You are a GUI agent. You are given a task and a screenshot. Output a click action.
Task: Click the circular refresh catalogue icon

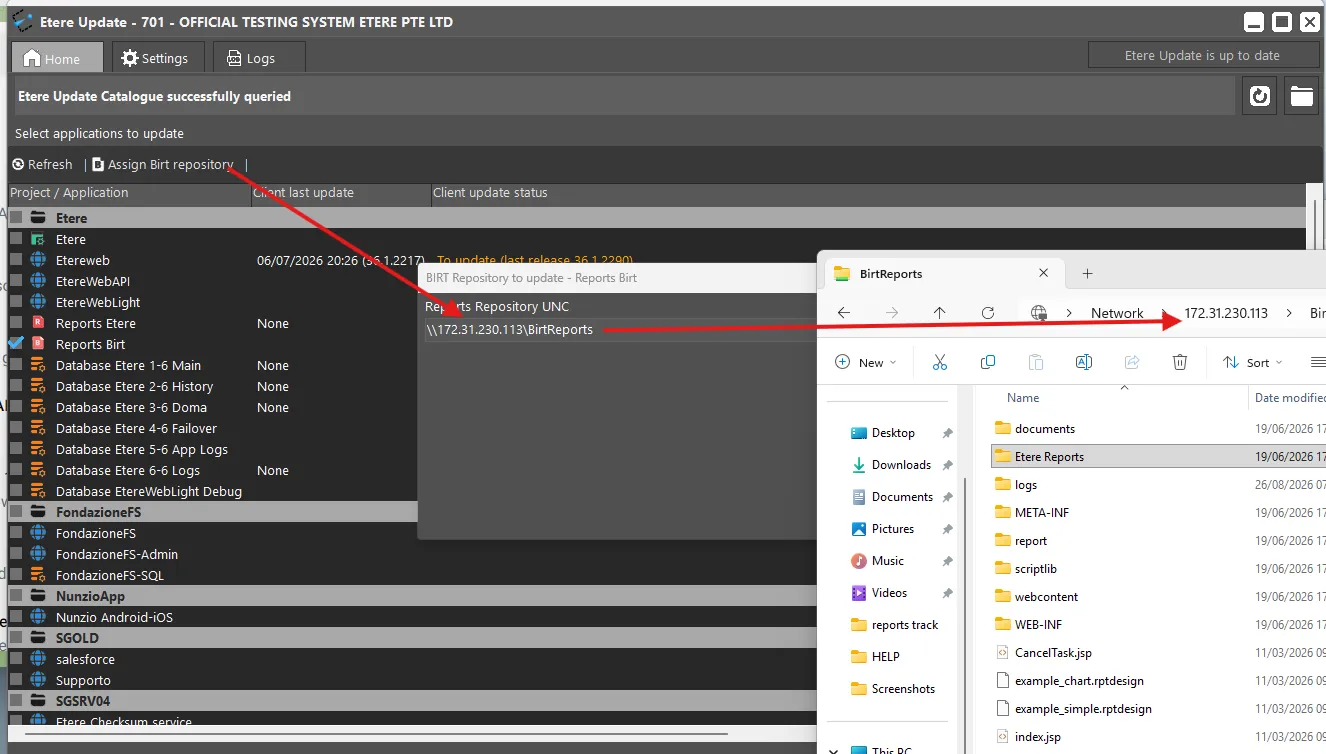1259,96
